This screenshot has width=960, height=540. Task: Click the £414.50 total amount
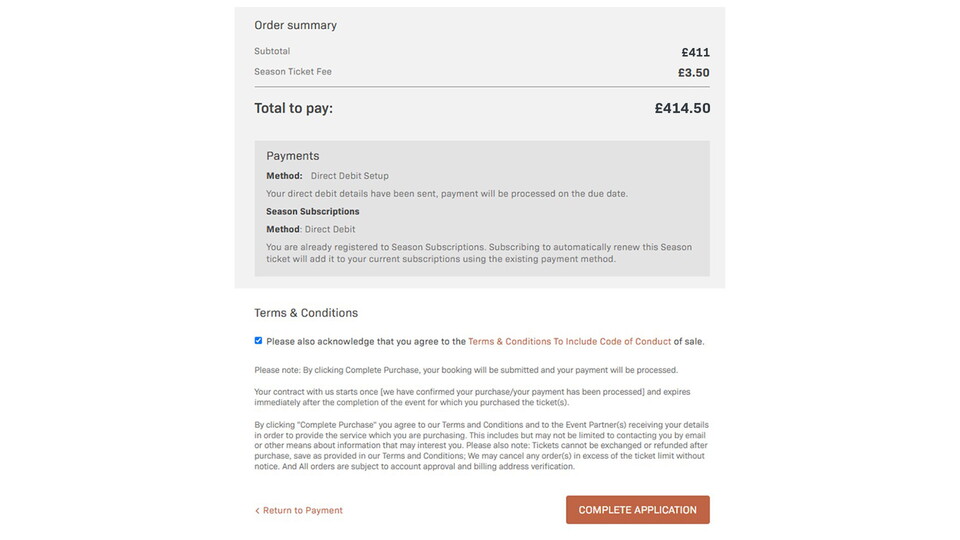click(682, 108)
